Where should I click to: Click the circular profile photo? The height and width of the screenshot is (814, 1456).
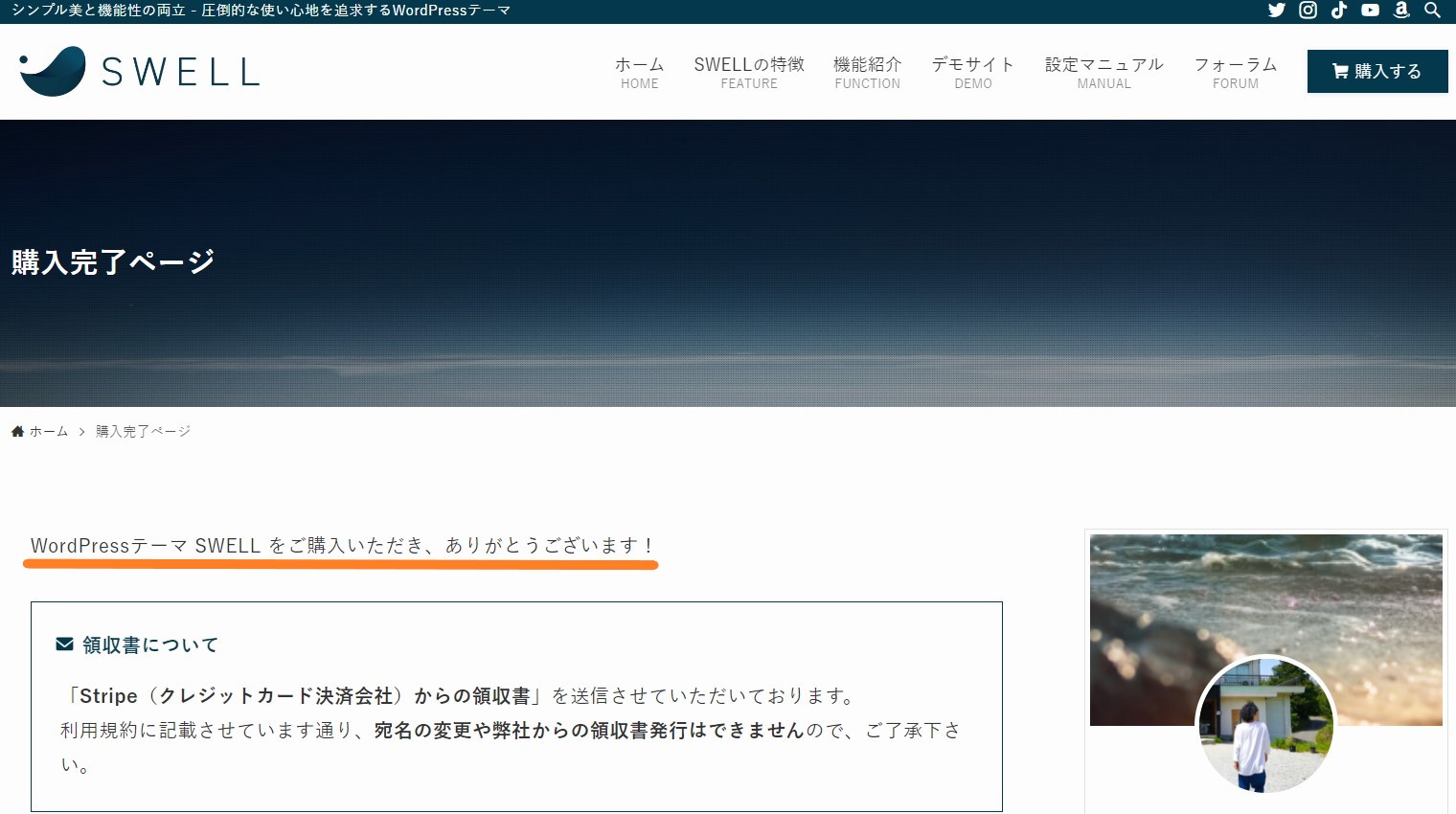click(x=1266, y=725)
